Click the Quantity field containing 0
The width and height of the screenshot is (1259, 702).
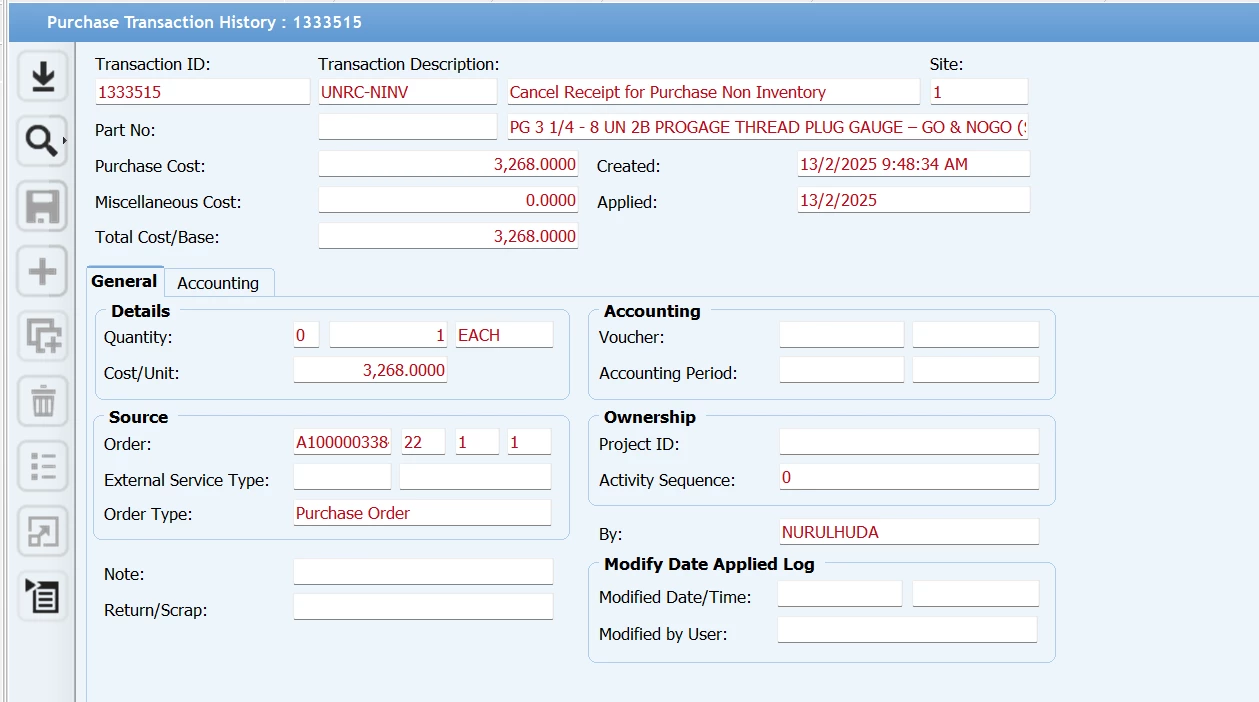point(306,335)
